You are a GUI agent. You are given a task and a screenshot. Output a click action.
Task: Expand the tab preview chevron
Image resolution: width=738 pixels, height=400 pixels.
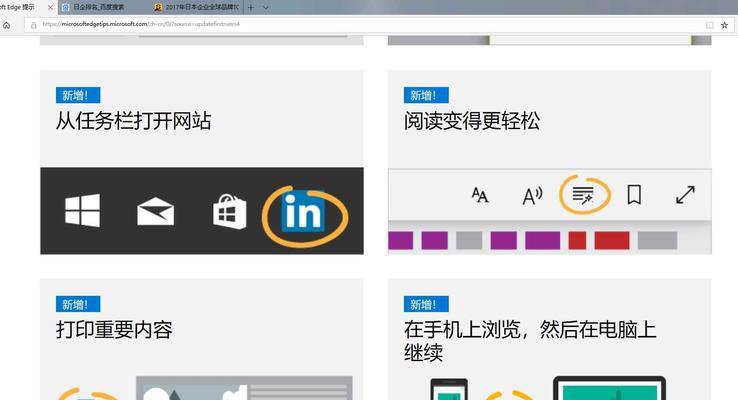(265, 8)
